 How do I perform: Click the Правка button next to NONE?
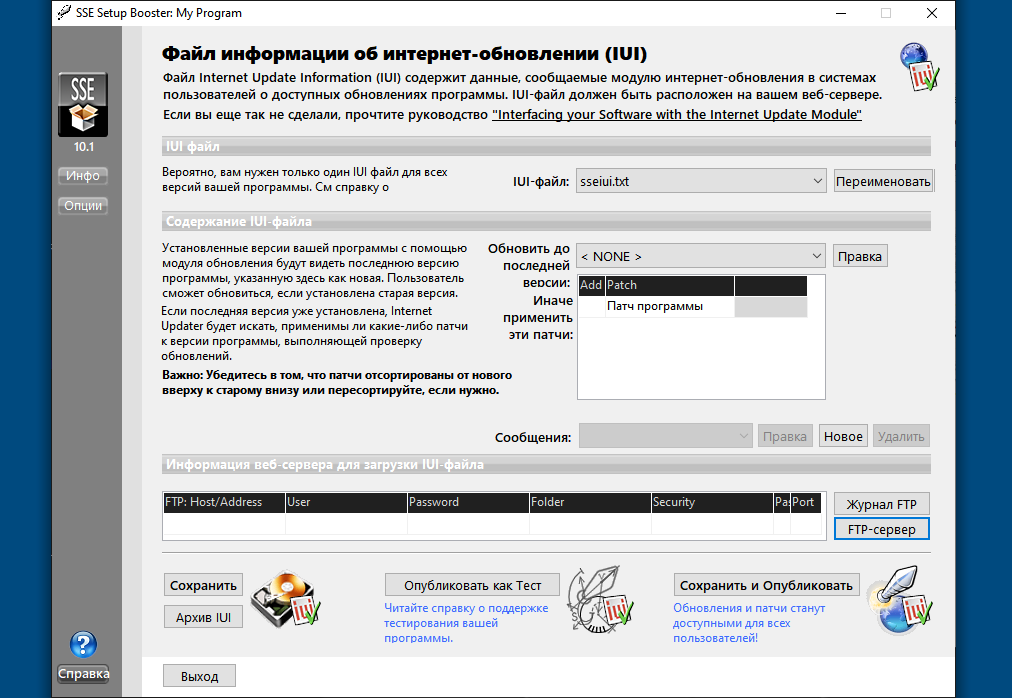coord(860,256)
